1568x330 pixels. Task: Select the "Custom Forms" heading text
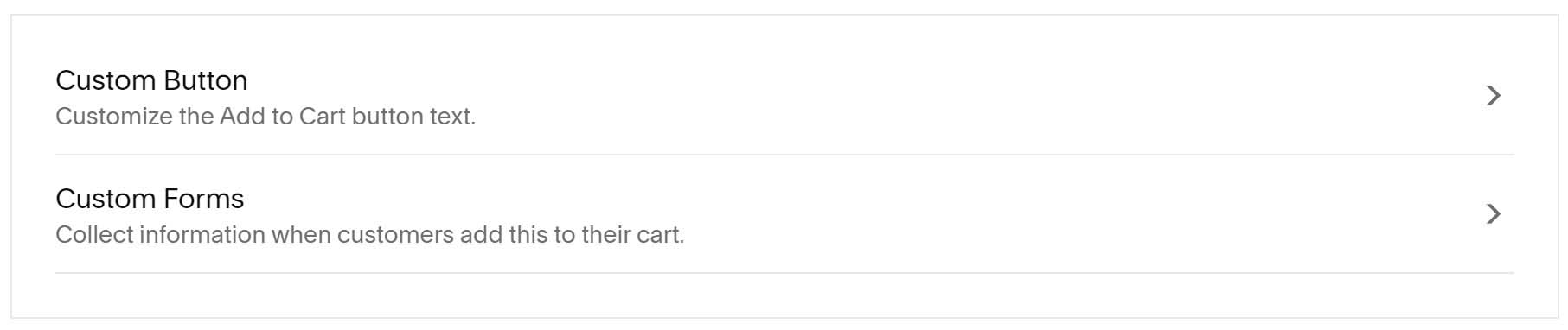point(150,199)
